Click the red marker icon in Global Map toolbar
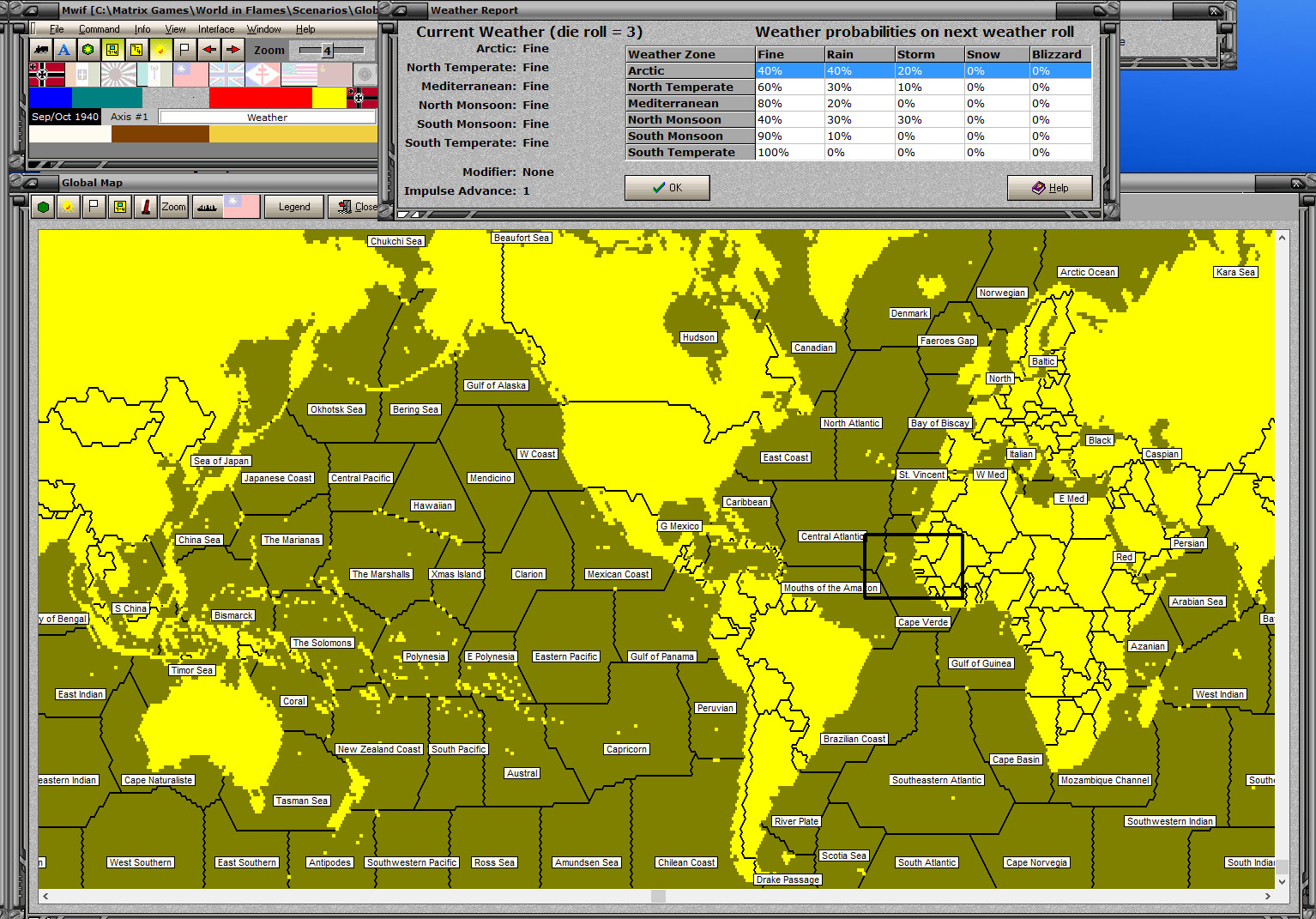This screenshot has width=1316, height=919. [146, 207]
